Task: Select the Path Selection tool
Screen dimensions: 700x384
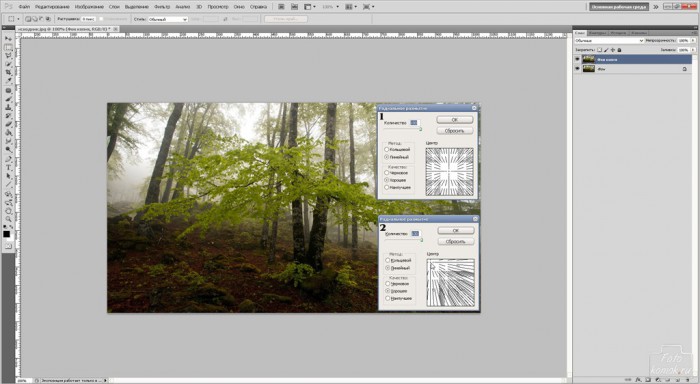Action: pyautogui.click(x=9, y=175)
